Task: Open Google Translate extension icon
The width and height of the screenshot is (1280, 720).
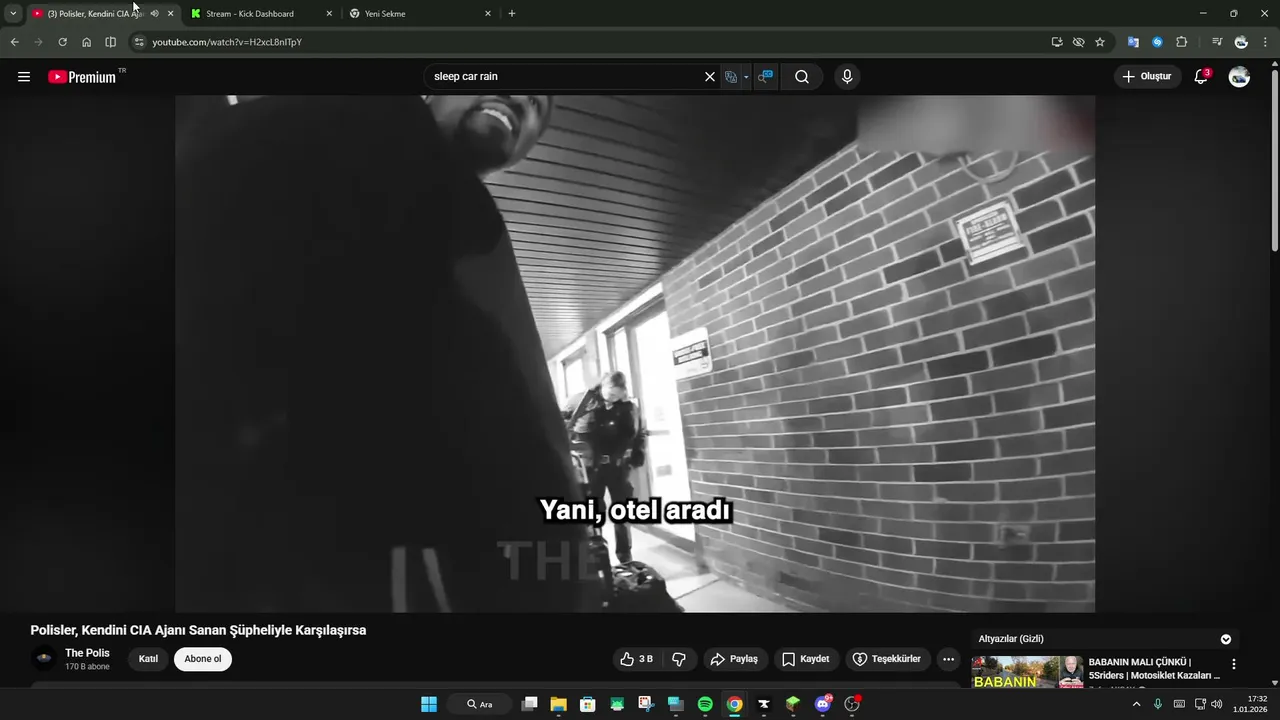Action: pos(1133,42)
